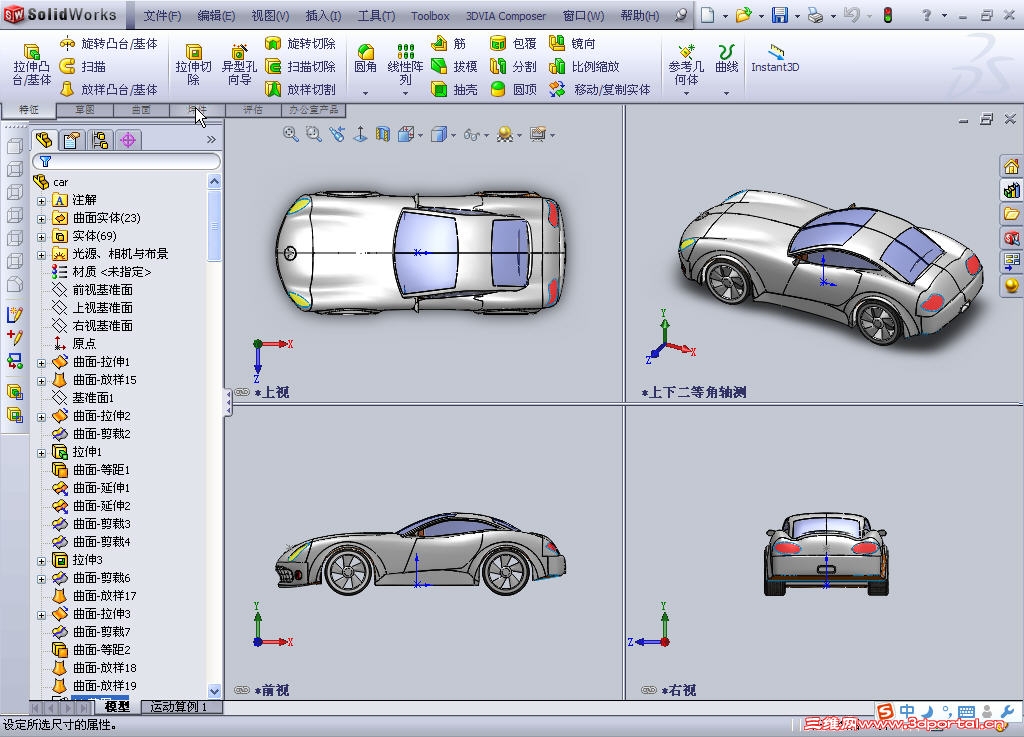Select the Swept Cut (扫描切除) tool
Screen dimensions: 1024x737
point(300,67)
